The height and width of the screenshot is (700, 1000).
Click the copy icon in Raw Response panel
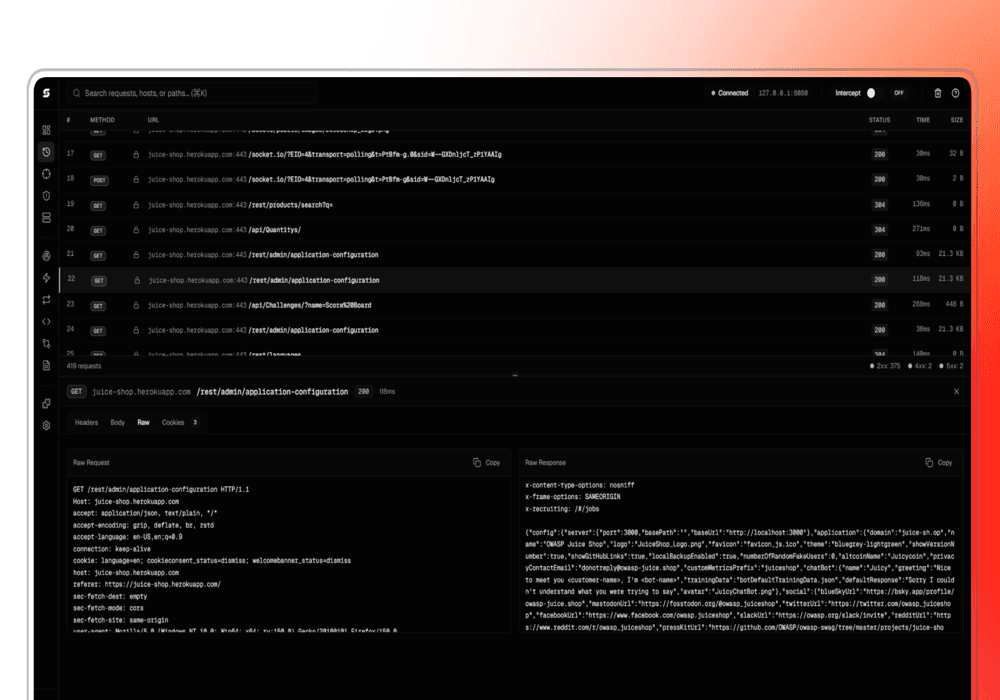[929, 462]
